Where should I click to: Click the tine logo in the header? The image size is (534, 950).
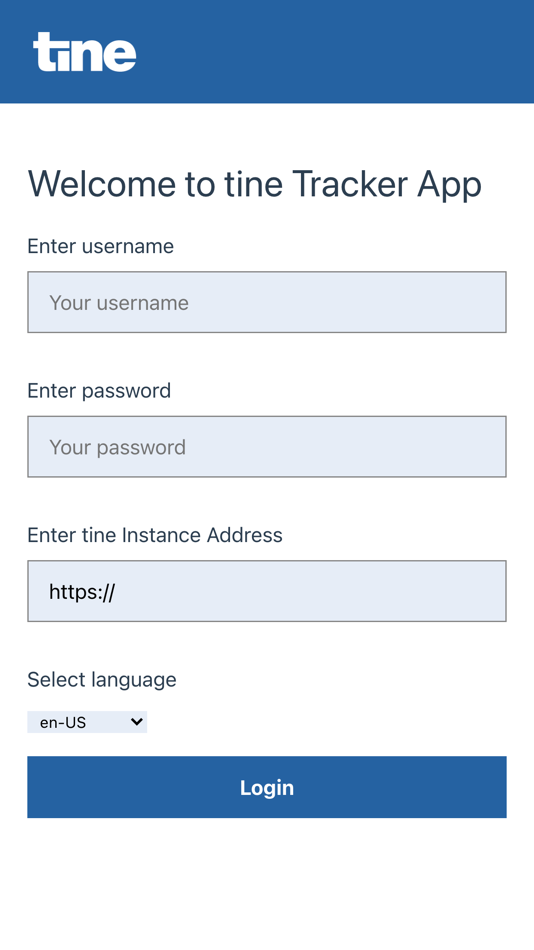click(84, 52)
